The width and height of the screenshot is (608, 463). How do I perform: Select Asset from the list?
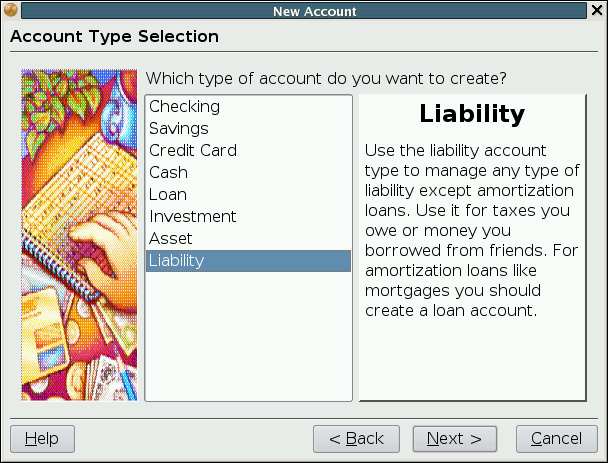tap(170, 238)
